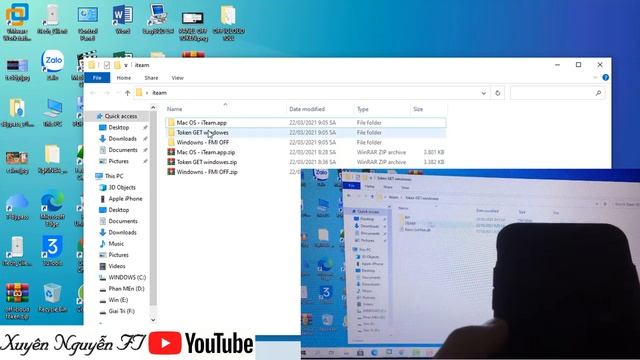Open the Recycle Bin on the desktop
The width and height of the screenshot is (640, 360).
point(53,298)
